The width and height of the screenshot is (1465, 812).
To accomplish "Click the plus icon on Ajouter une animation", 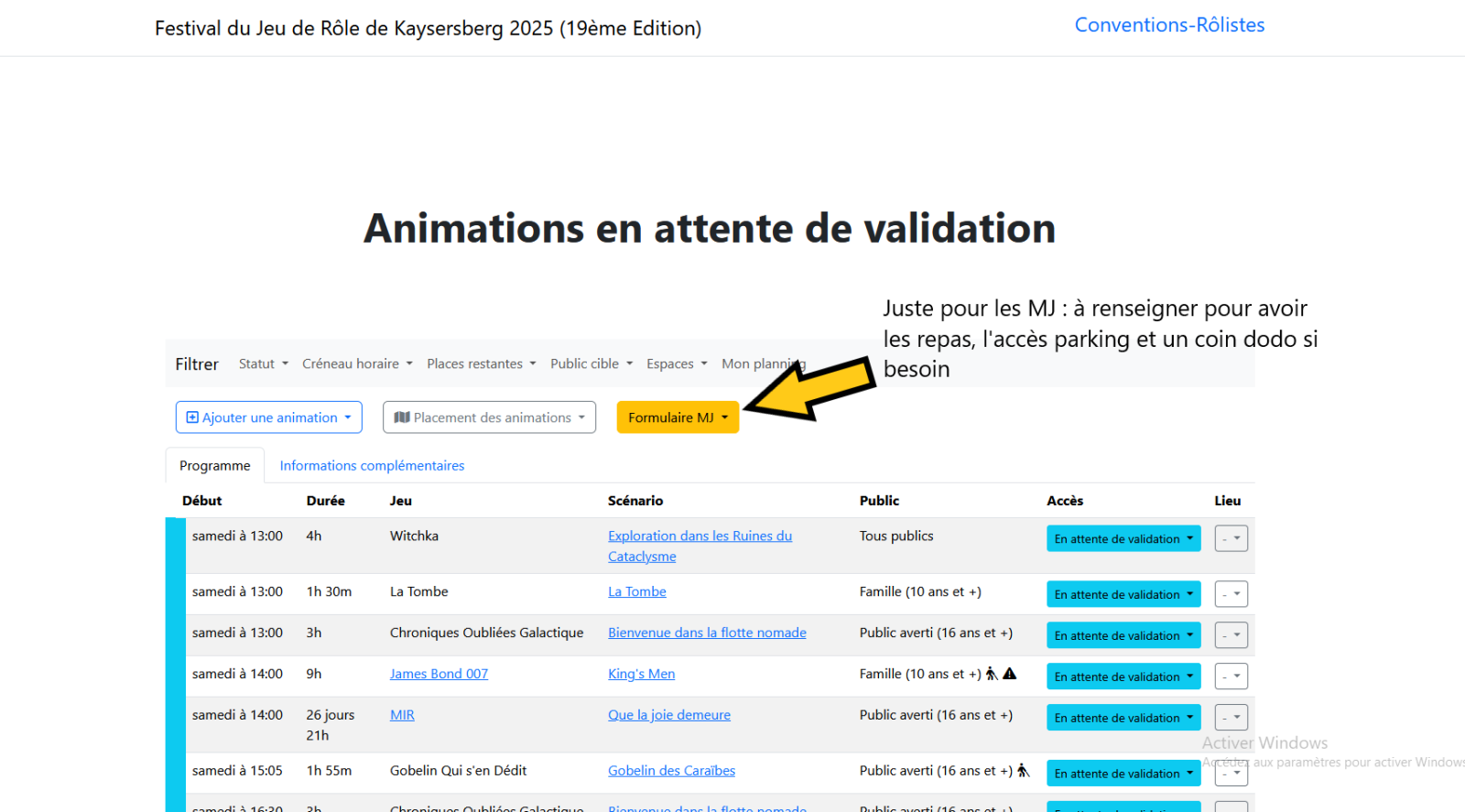I will coord(192,417).
